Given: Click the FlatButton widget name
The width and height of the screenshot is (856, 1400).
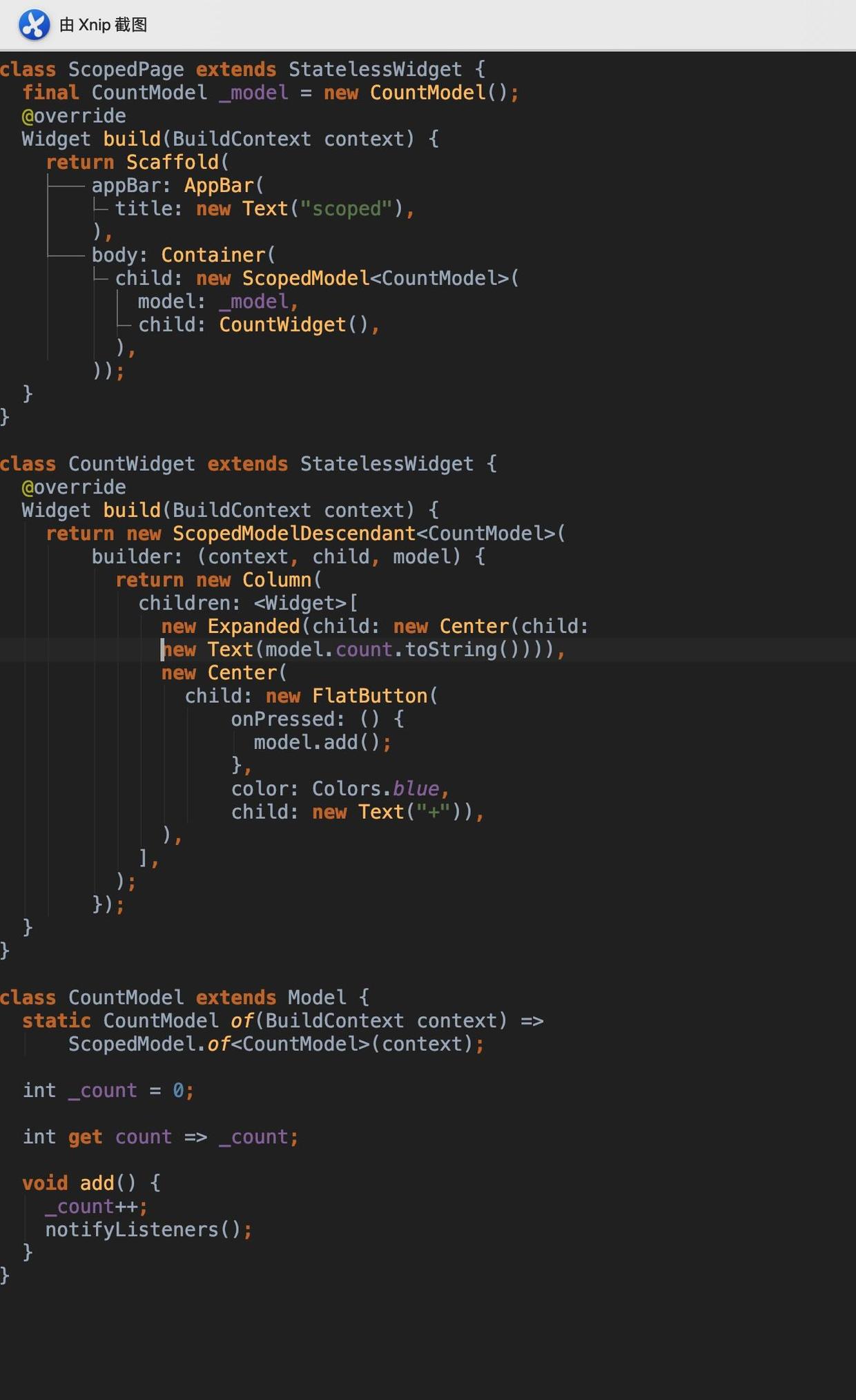Looking at the screenshot, I should (x=369, y=696).
